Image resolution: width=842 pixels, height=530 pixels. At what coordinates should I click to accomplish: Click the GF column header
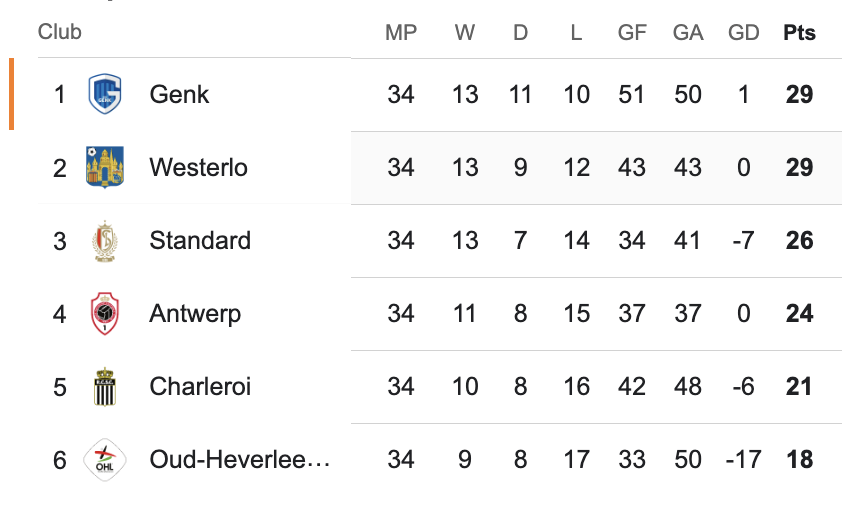pyautogui.click(x=632, y=33)
